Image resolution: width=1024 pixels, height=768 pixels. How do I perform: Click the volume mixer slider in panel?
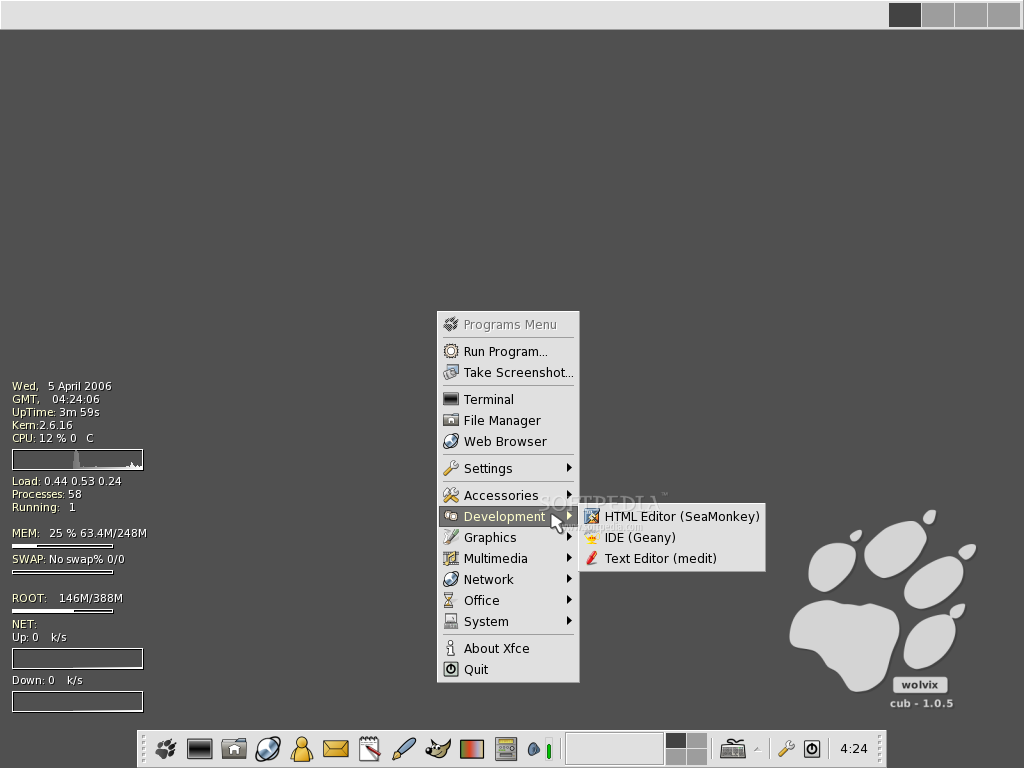tap(548, 748)
